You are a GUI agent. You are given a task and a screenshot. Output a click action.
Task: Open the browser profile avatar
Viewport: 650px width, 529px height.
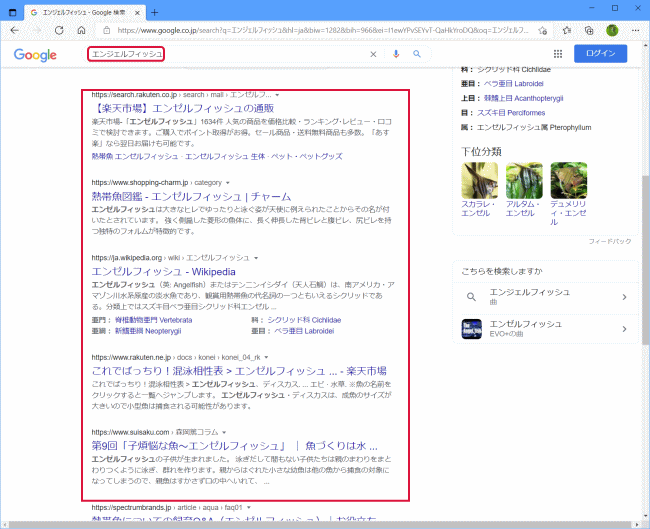click(612, 30)
